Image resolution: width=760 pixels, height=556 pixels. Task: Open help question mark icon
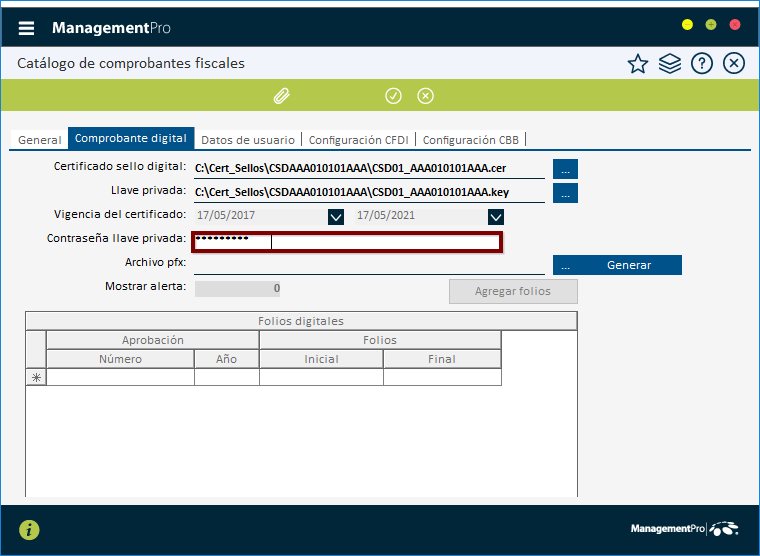[701, 64]
